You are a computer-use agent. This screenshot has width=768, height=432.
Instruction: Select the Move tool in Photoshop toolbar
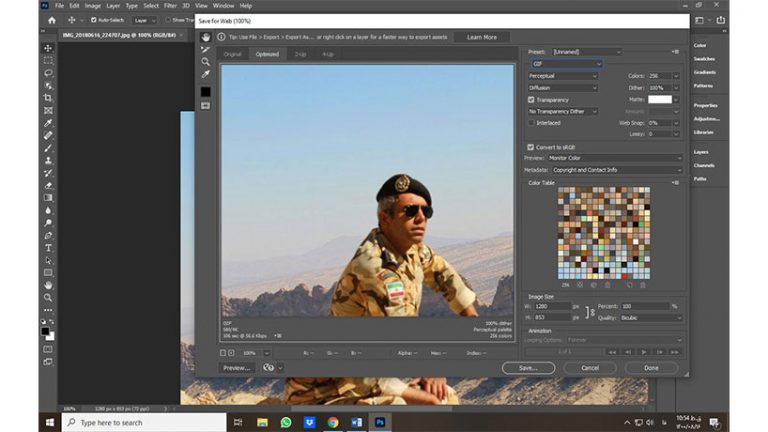[48, 48]
